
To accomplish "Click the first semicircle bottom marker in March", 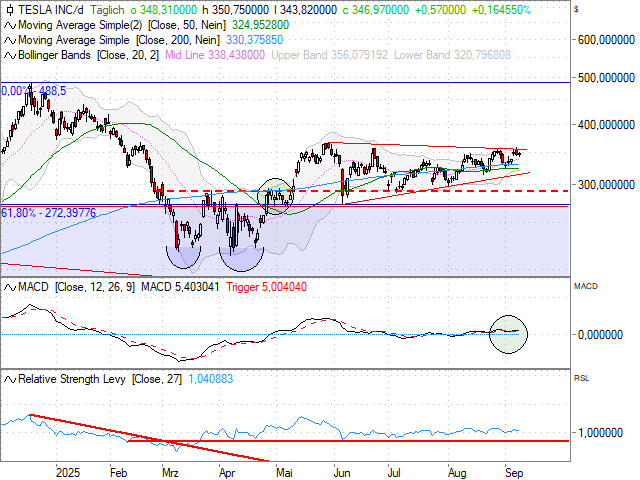I will tap(184, 258).
